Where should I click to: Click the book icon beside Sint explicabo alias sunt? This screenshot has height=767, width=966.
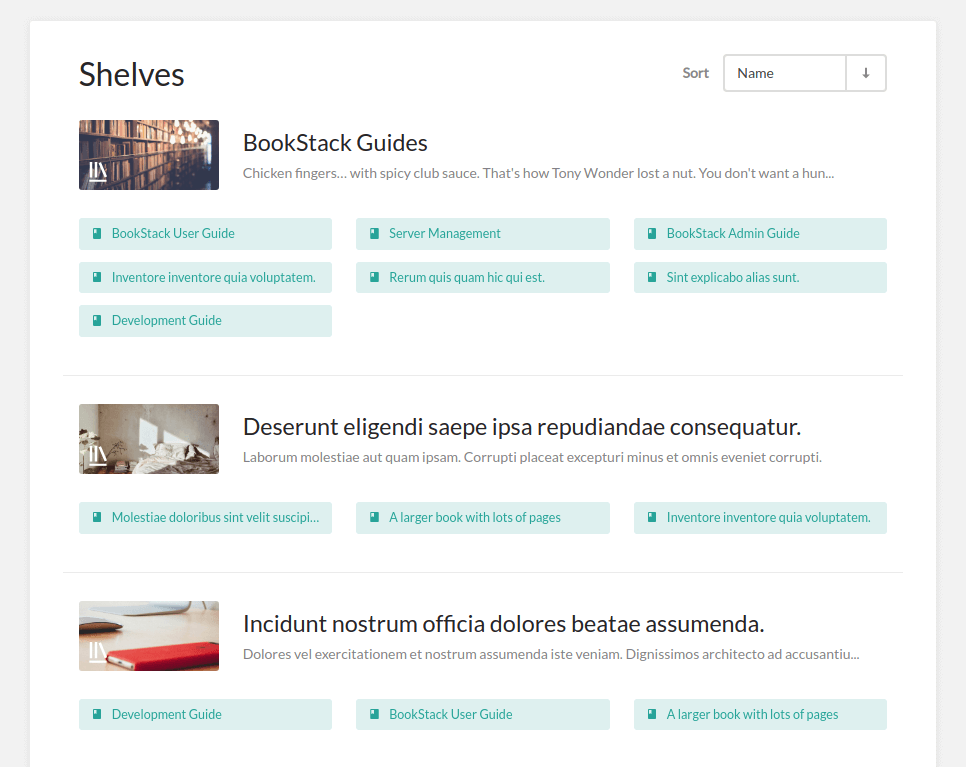(x=652, y=277)
